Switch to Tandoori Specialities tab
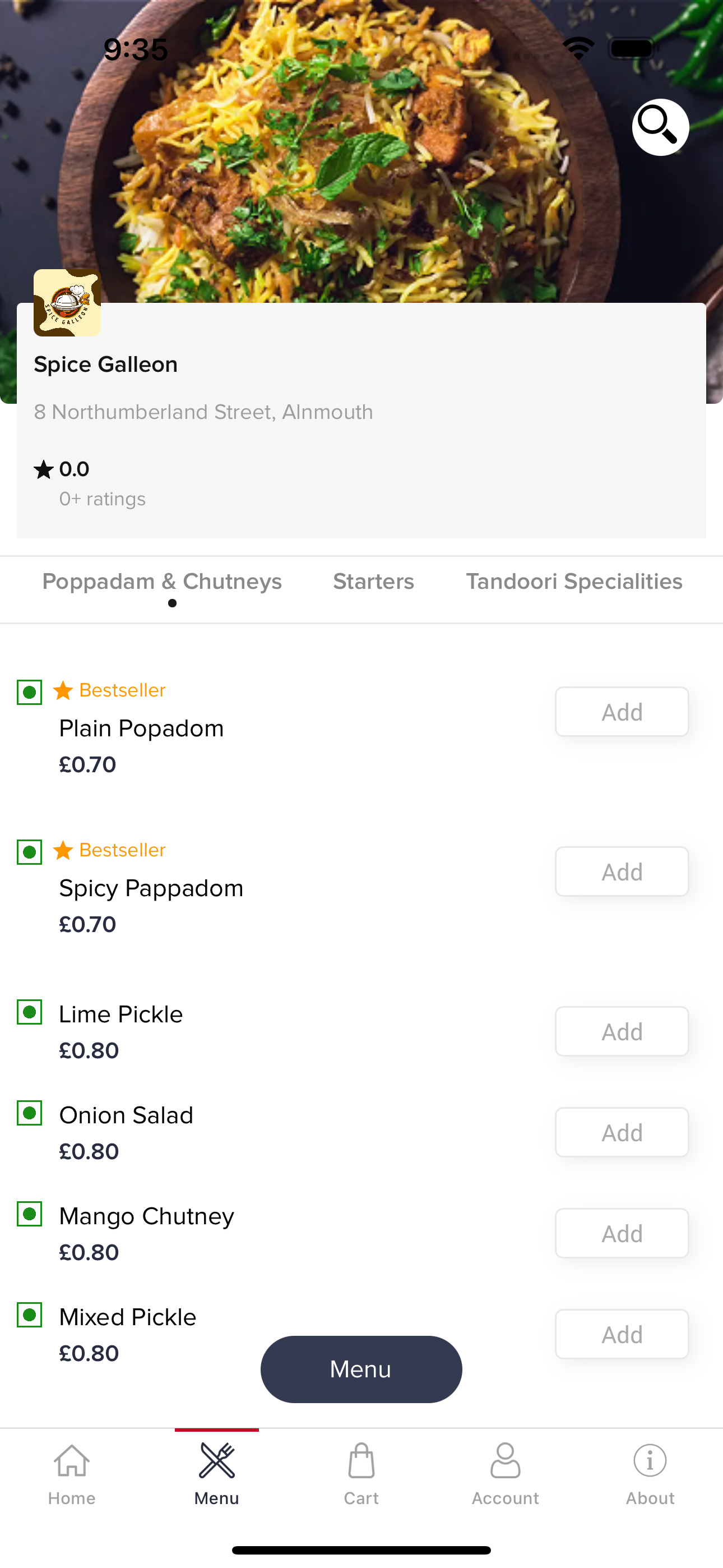This screenshot has width=723, height=1568. coord(574,582)
